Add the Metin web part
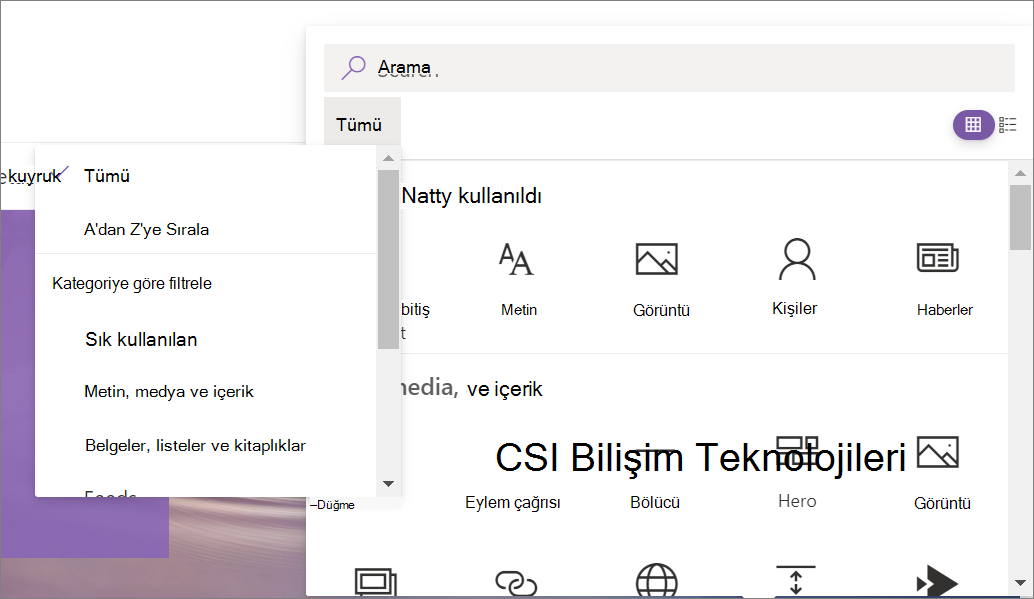The height and width of the screenshot is (599, 1034). [x=518, y=280]
